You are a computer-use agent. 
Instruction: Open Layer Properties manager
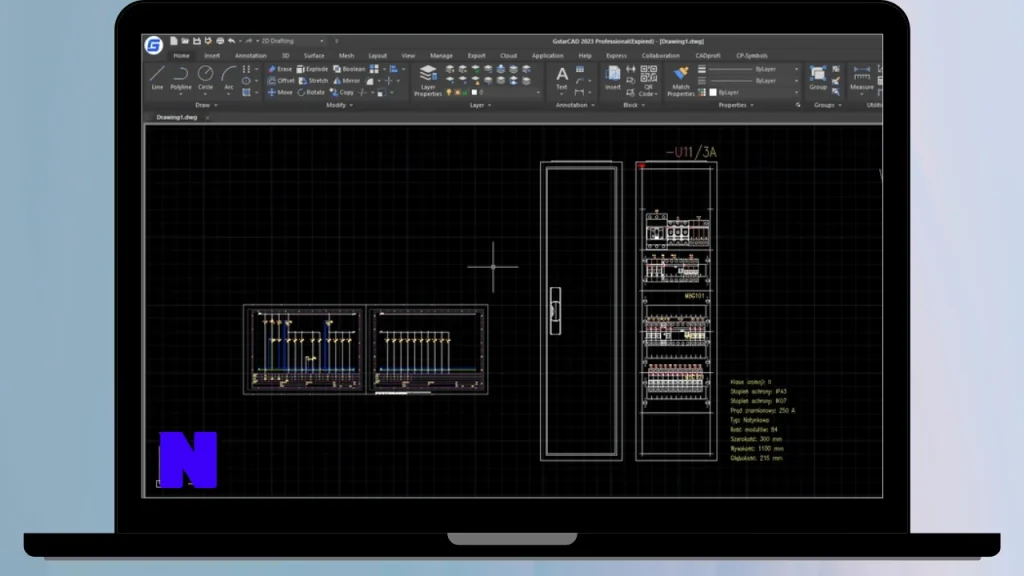coord(428,80)
